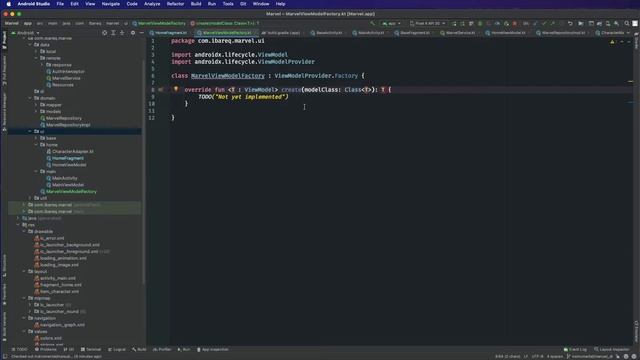This screenshot has width=640, height=360.
Task: Click the red Stop icon in toolbar
Action: click(515, 24)
